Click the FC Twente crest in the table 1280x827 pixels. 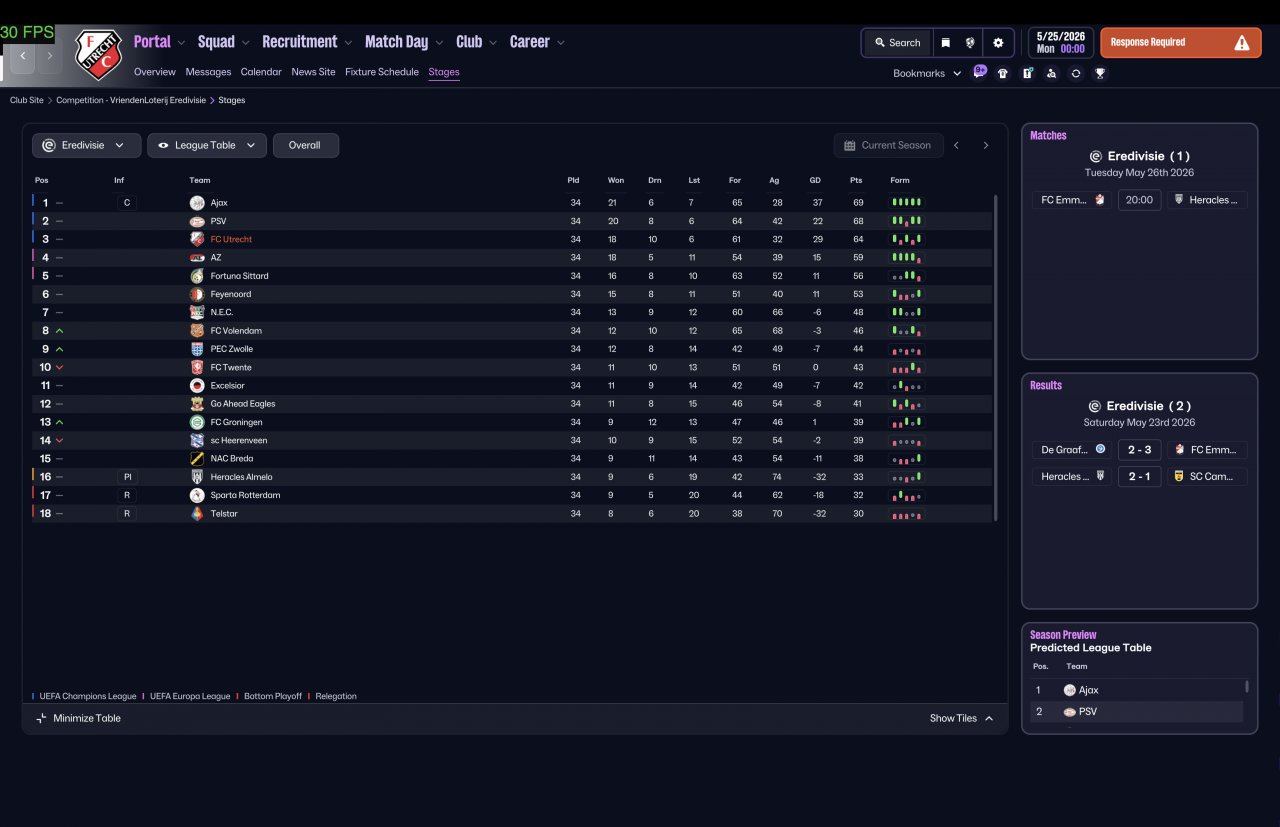tap(197, 367)
